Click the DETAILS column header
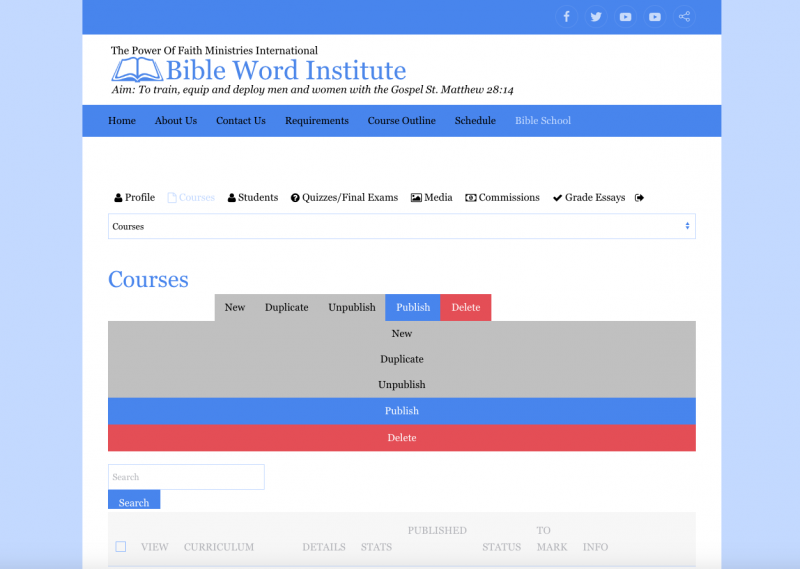800x569 pixels. point(324,547)
